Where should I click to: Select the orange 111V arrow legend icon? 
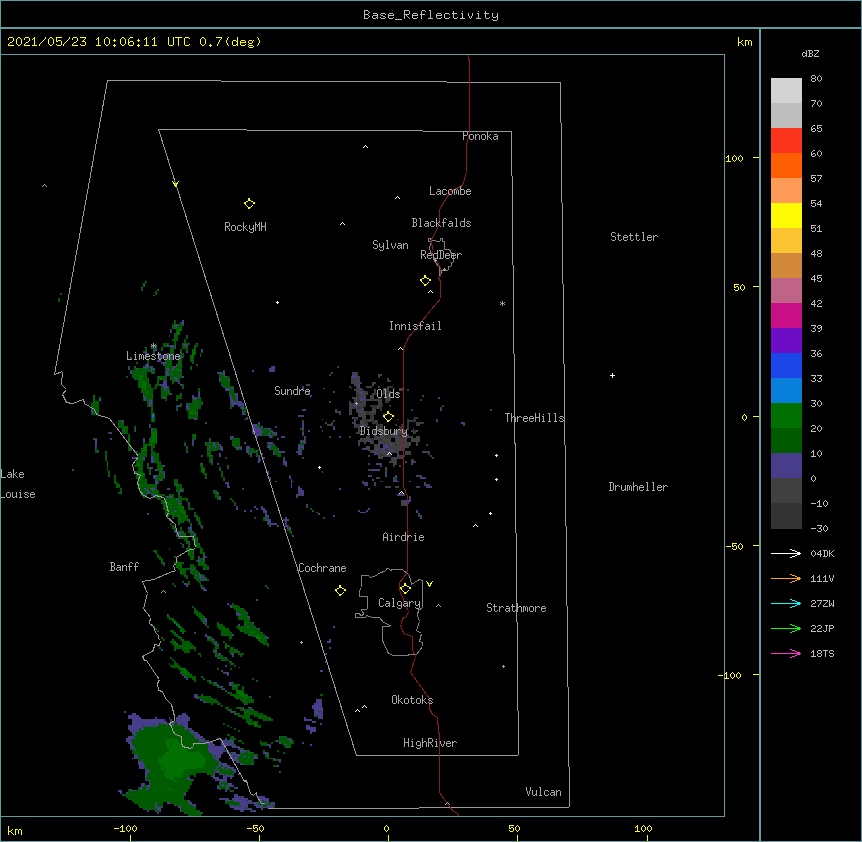(786, 578)
